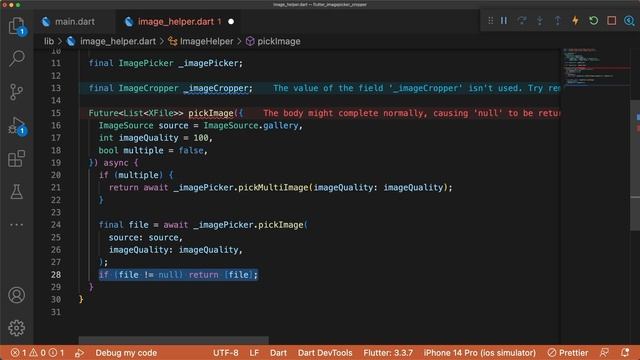Change file encoding UTF-8
Screen dimensions: 640x360
pos(226,353)
